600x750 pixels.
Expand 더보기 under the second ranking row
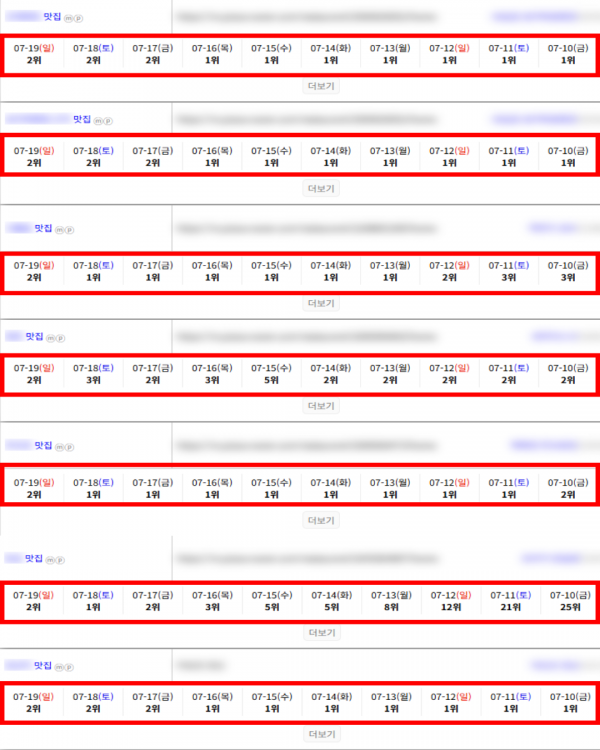pos(321,188)
